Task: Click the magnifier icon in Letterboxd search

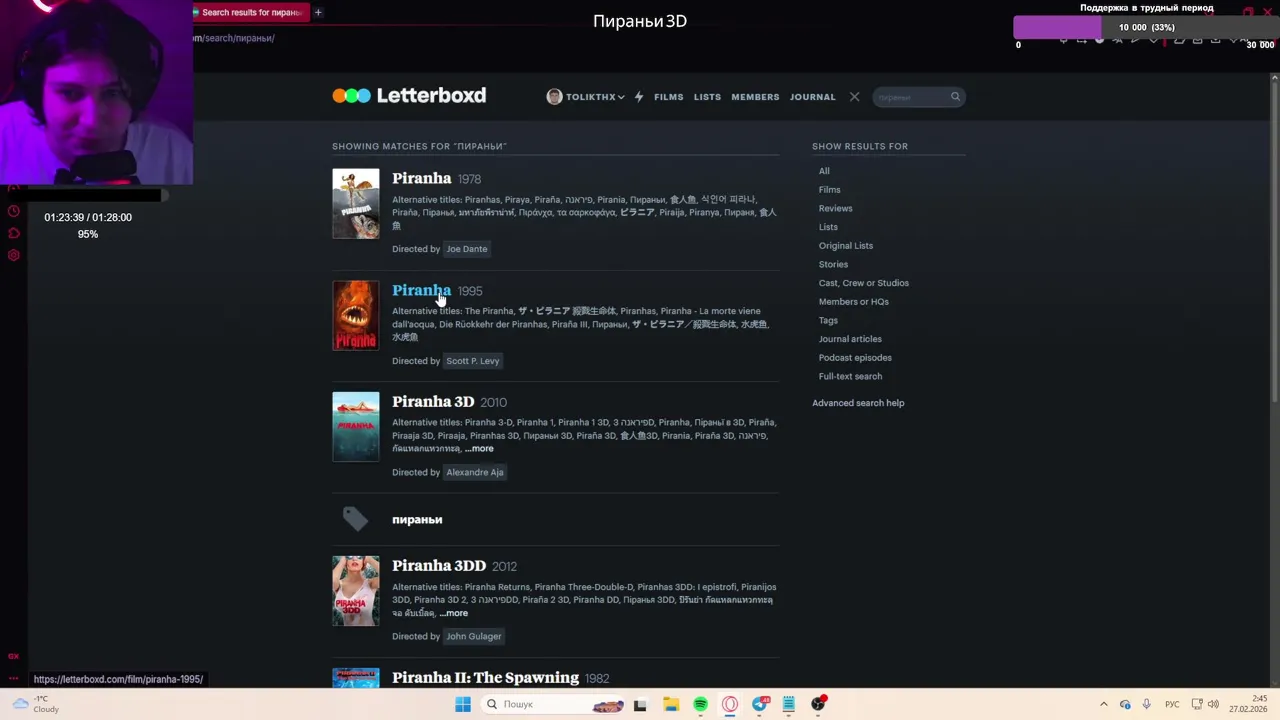Action: (955, 97)
